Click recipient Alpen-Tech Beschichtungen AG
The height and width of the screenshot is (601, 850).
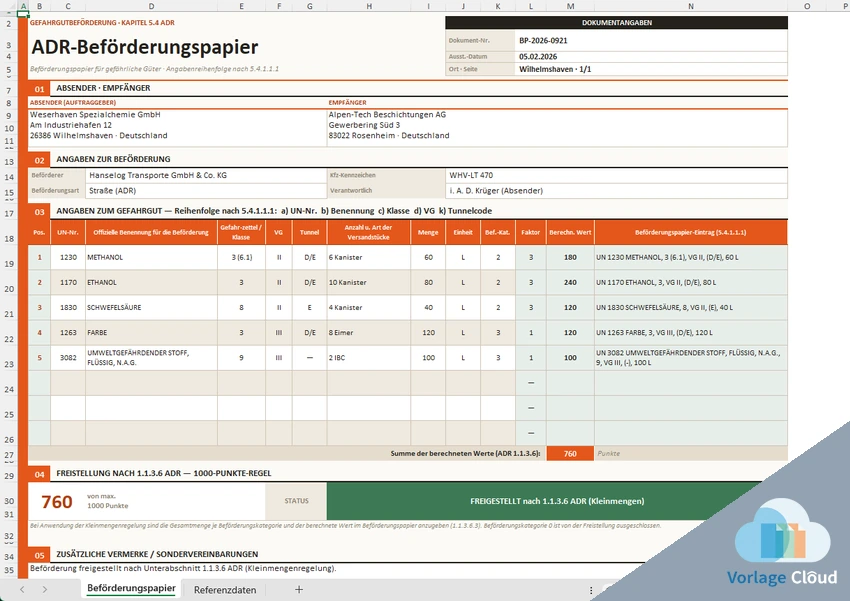(387, 114)
